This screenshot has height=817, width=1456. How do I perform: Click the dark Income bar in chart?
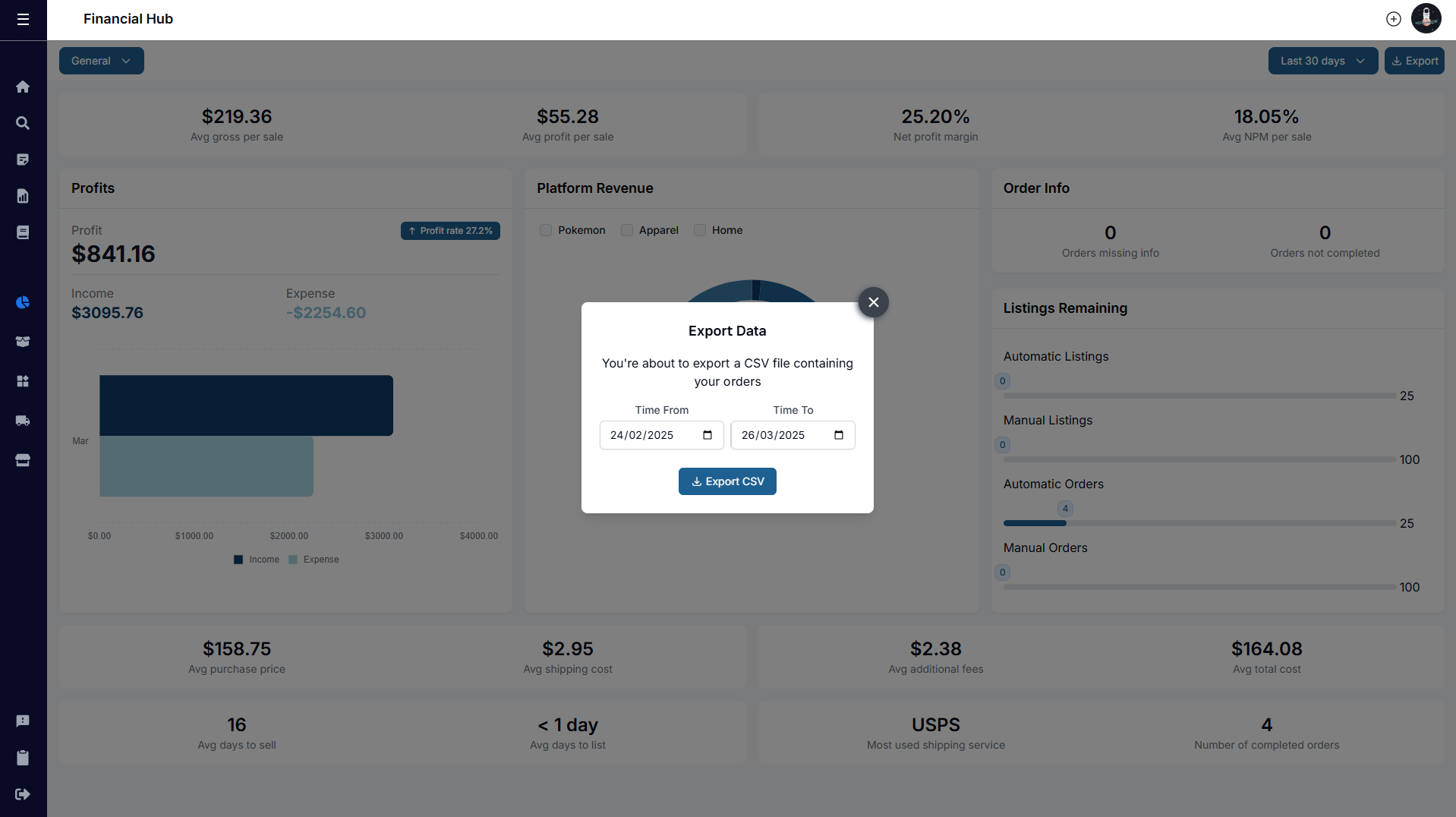[246, 405]
